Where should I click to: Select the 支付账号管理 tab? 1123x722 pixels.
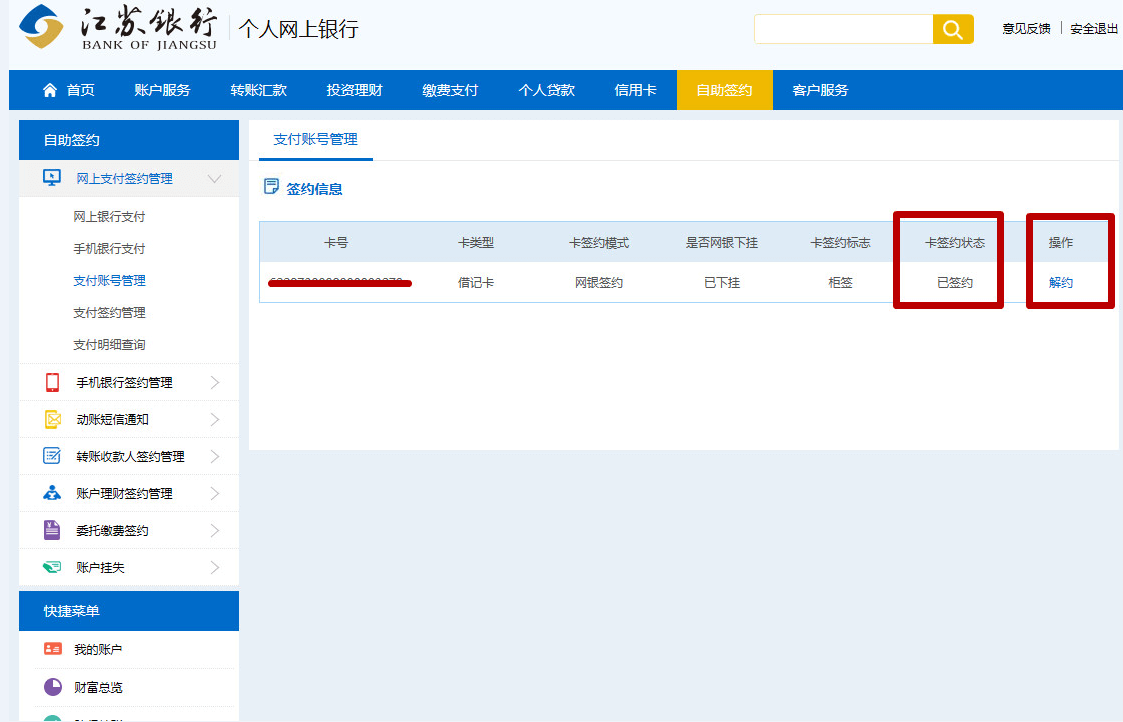click(315, 140)
